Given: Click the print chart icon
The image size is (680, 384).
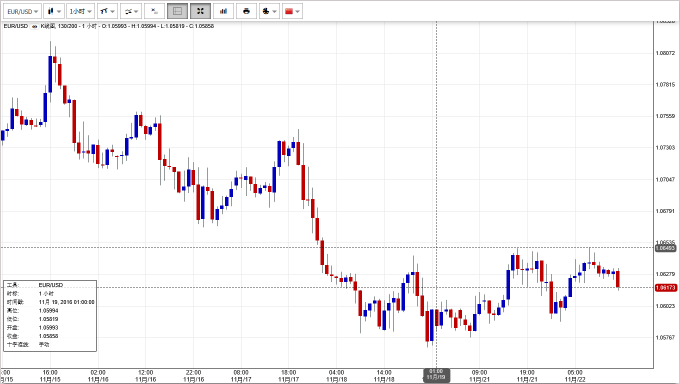Looking at the screenshot, I should click(x=246, y=11).
